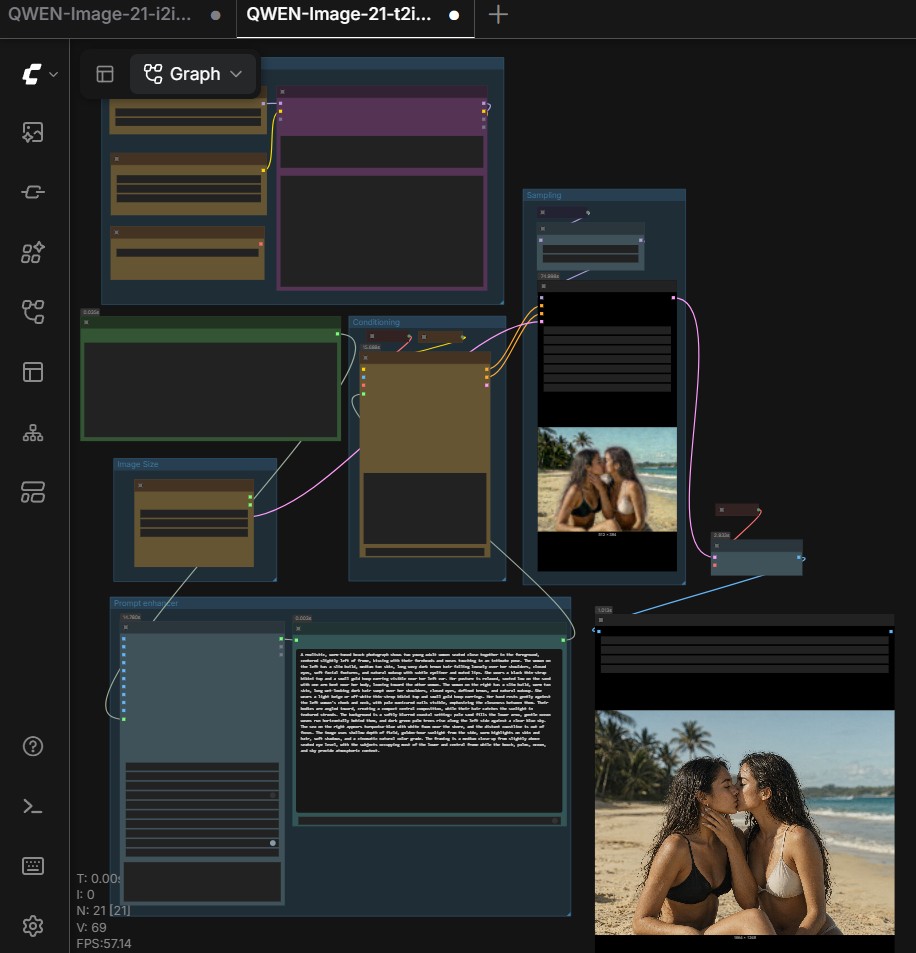Open the subgraph node sidebar icon

(x=33, y=192)
